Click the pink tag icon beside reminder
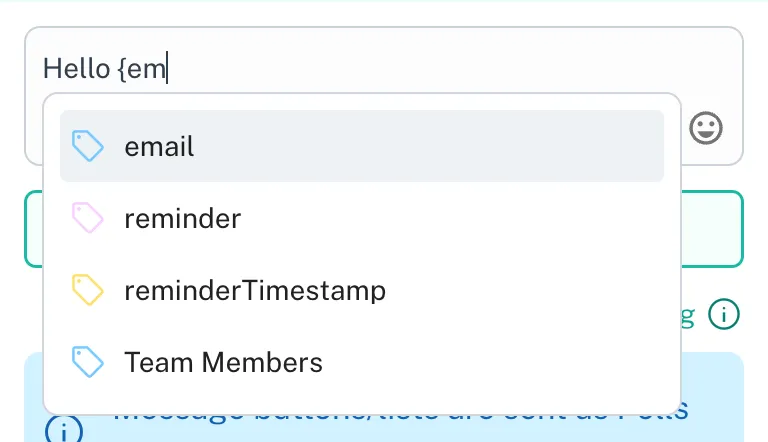Image resolution: width=768 pixels, height=442 pixels. (88, 218)
